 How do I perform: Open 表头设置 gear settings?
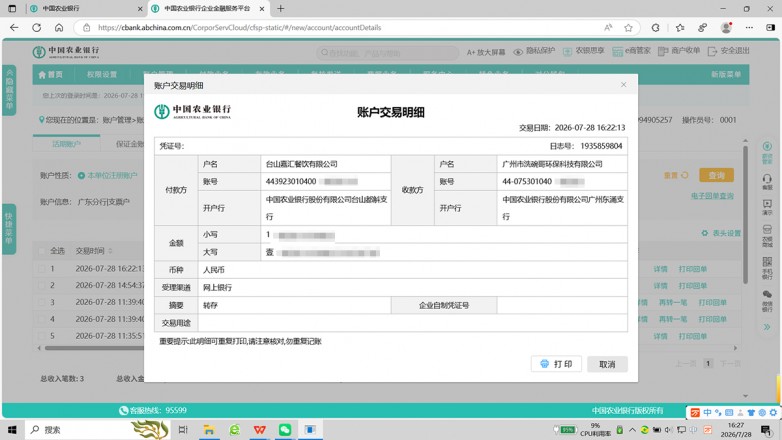pyautogui.click(x=721, y=233)
